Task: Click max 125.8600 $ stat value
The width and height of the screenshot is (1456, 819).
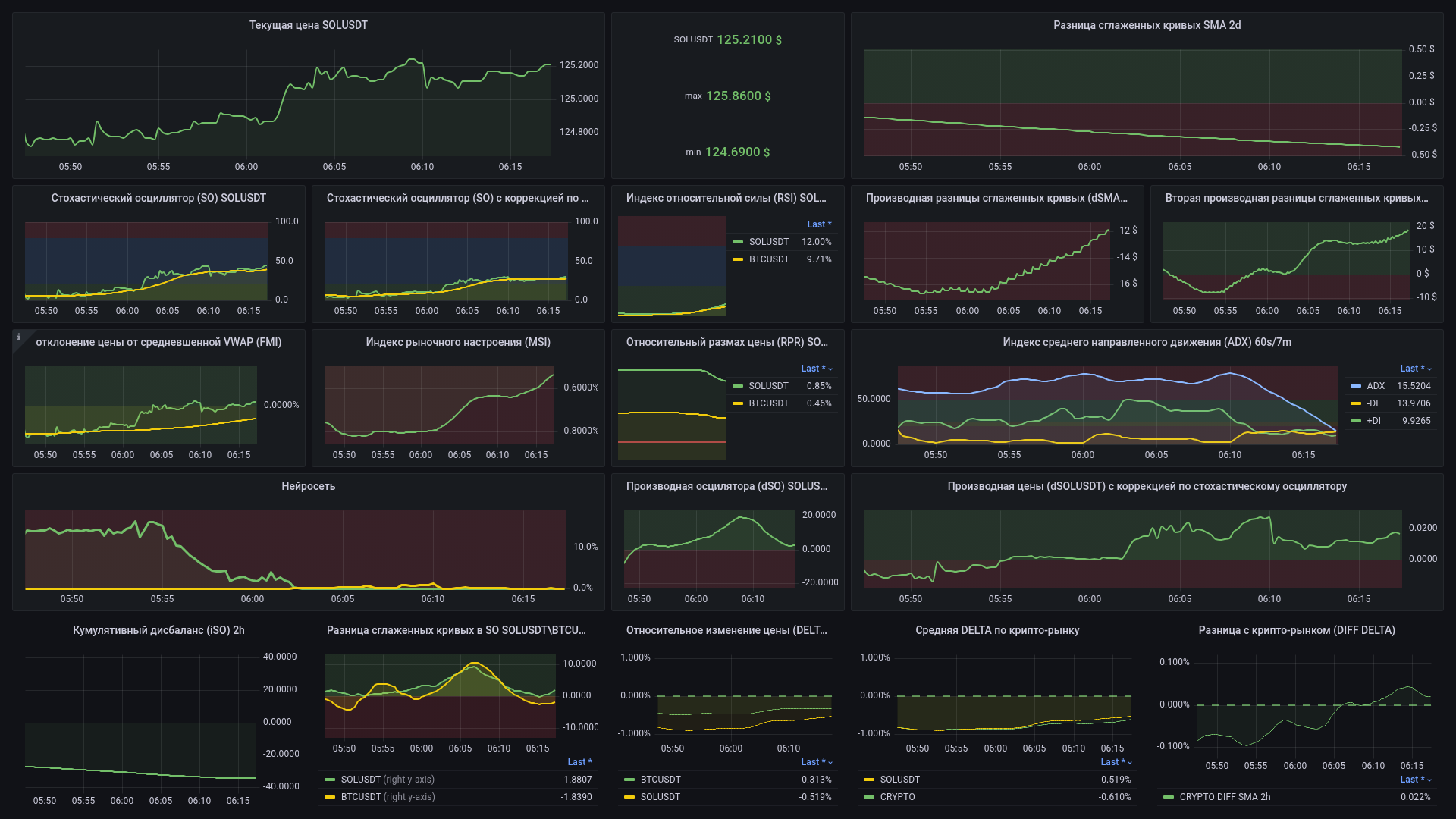Action: click(738, 96)
